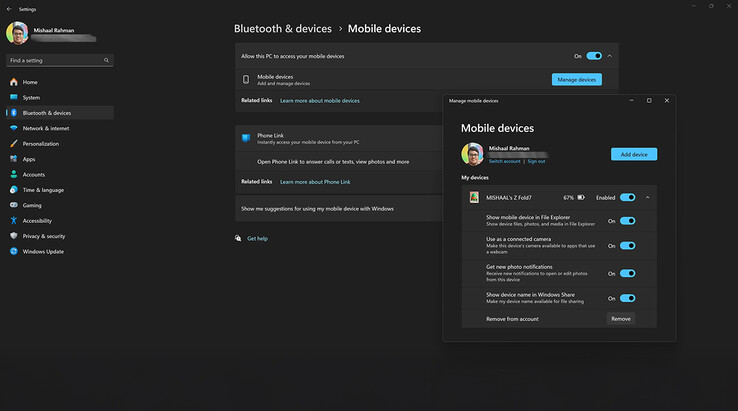This screenshot has width=738, height=411.
Task: Click the Personalization brush icon
Action: [x=14, y=144]
